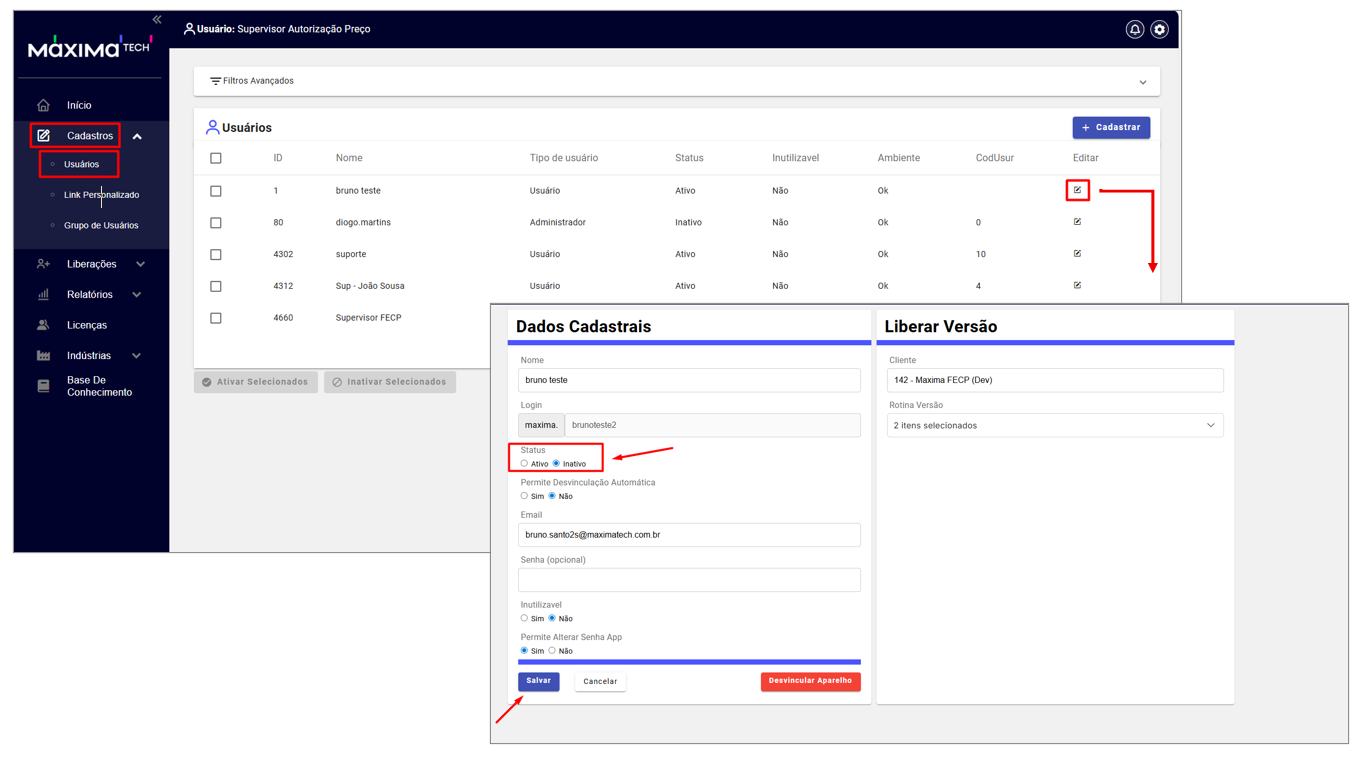Image resolution: width=1361 pixels, height=757 pixels.
Task: Click the notifications bell icon
Action: click(1134, 30)
